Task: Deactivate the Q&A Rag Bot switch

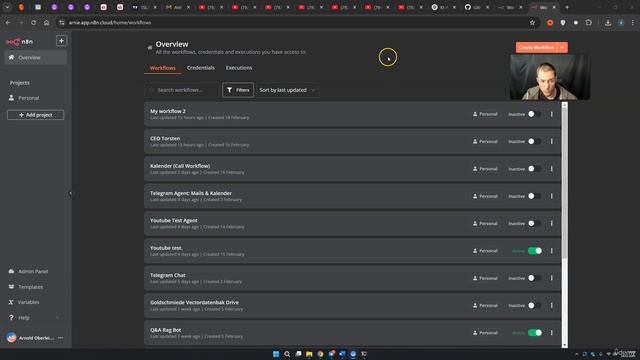Action: pos(535,333)
